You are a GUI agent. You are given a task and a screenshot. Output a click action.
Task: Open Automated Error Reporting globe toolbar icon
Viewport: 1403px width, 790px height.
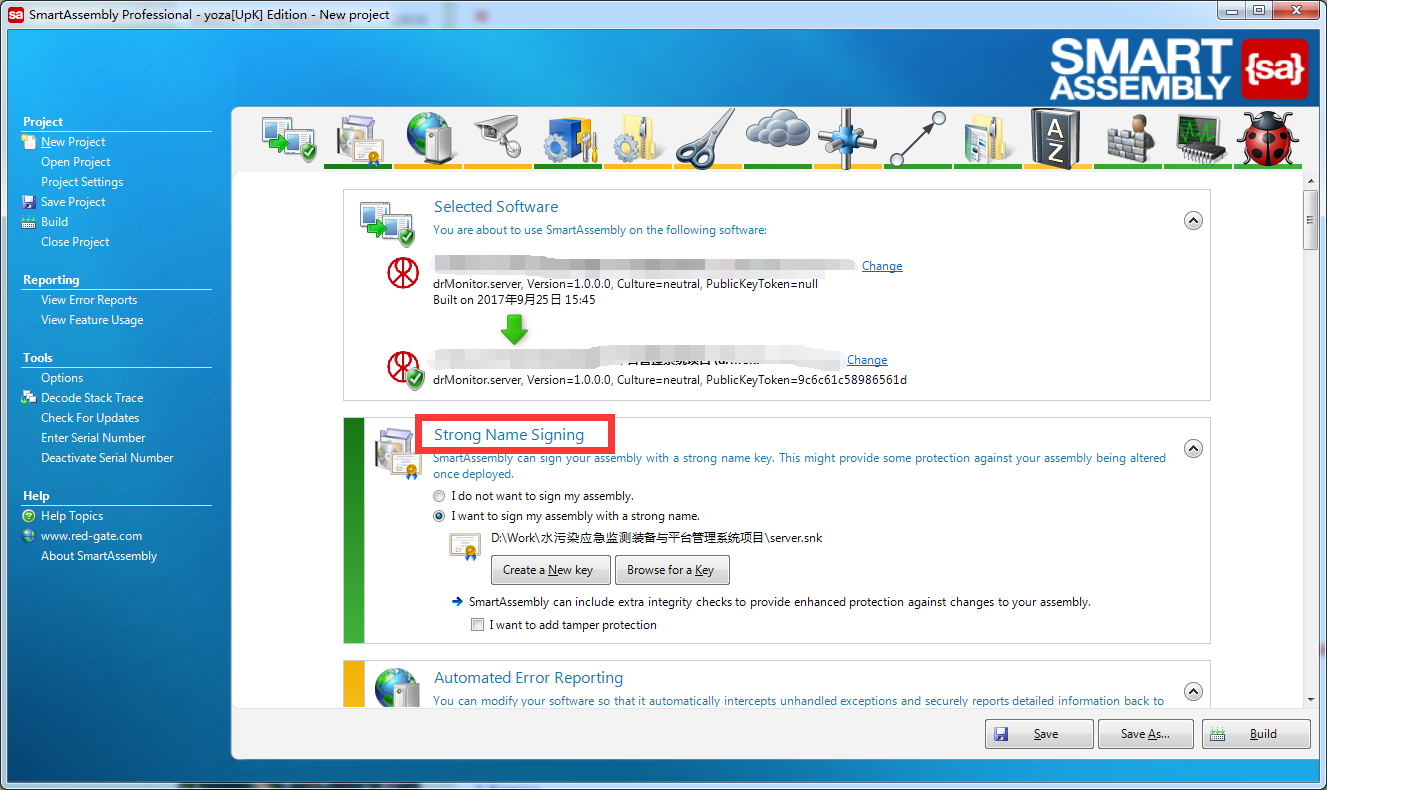432,138
